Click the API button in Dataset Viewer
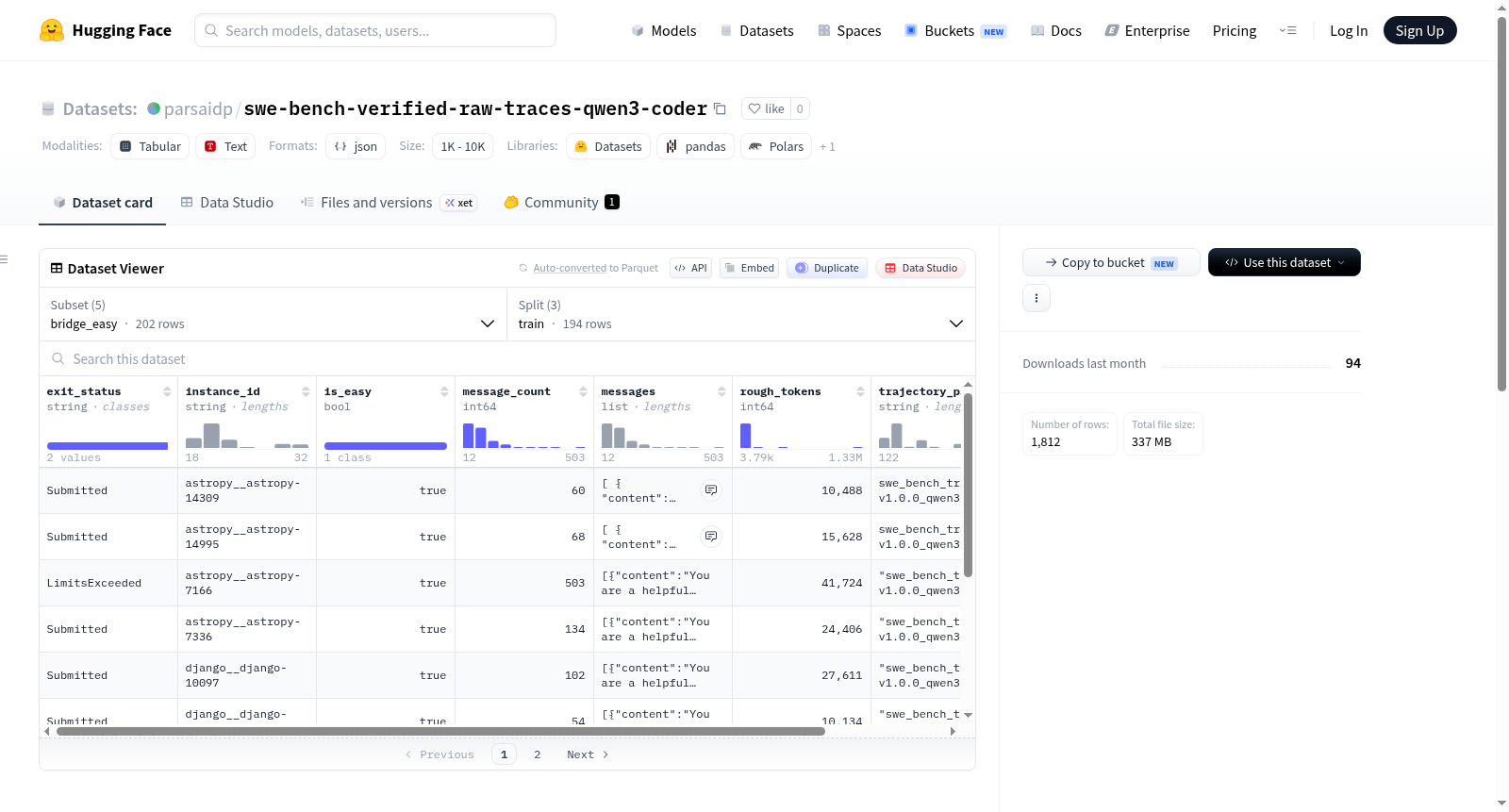Screen dimensions: 1509x812 tap(690, 268)
